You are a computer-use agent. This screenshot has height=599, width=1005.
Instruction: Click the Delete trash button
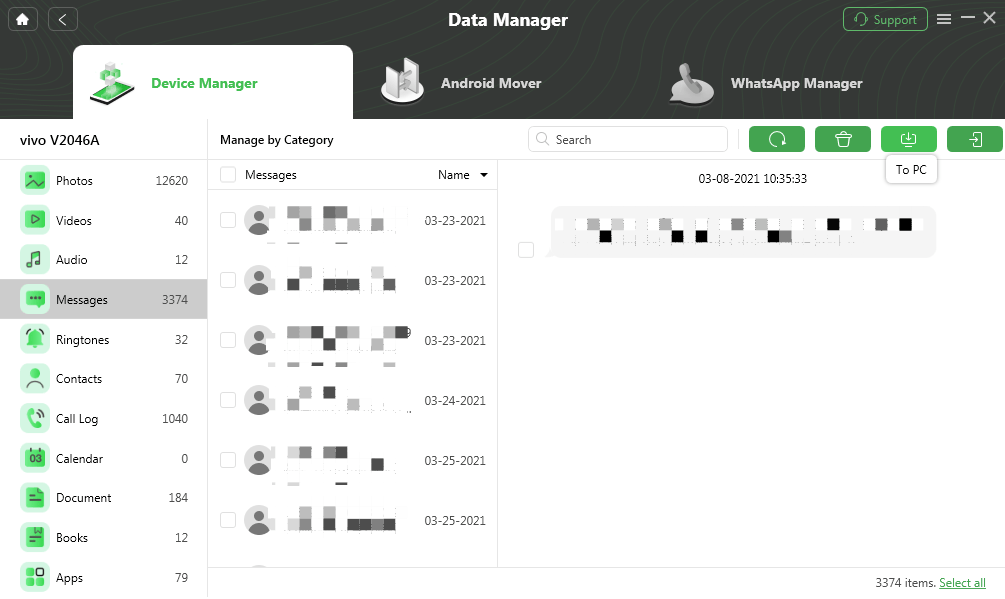(x=842, y=140)
